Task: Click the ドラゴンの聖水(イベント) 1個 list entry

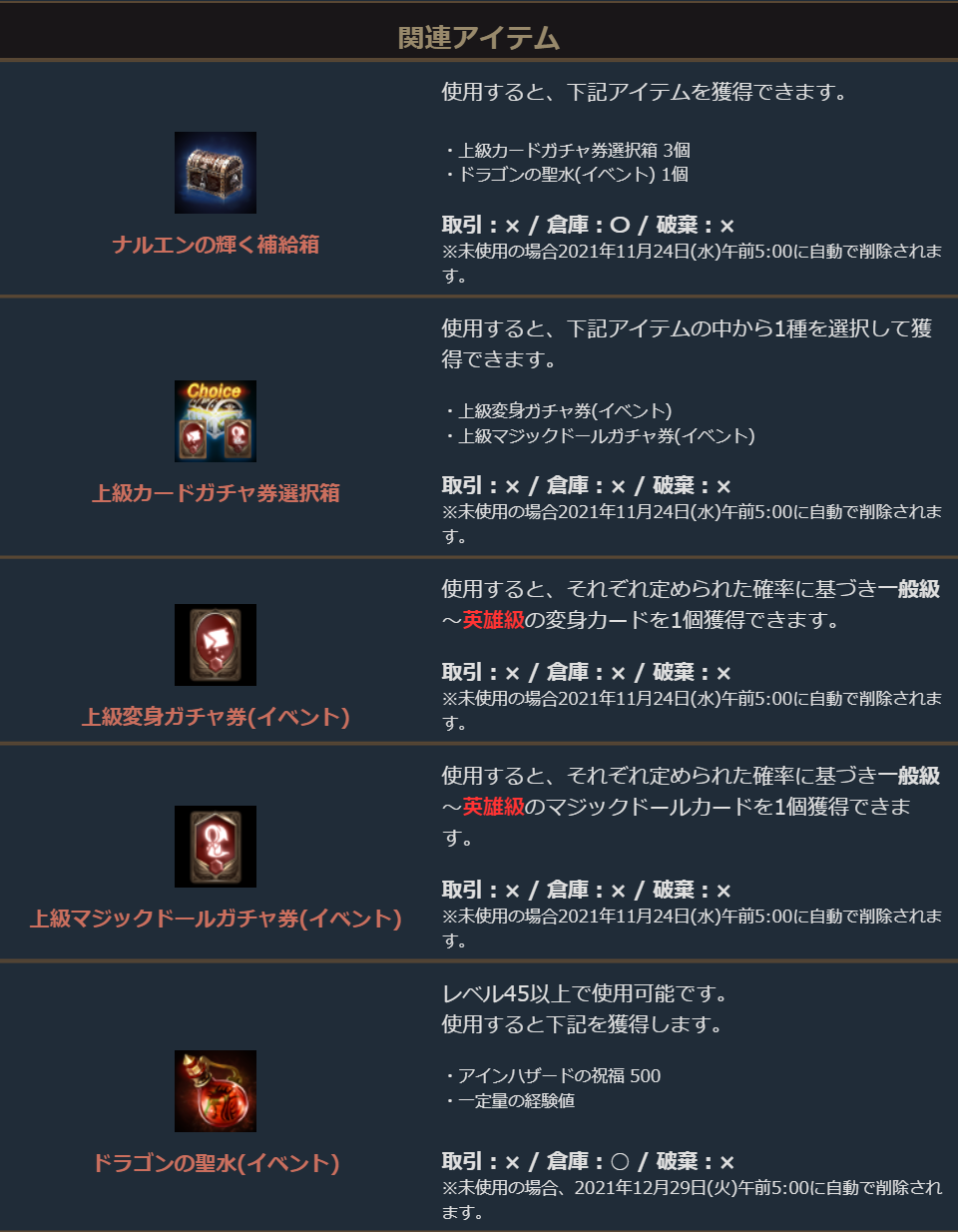Action: coord(566,175)
